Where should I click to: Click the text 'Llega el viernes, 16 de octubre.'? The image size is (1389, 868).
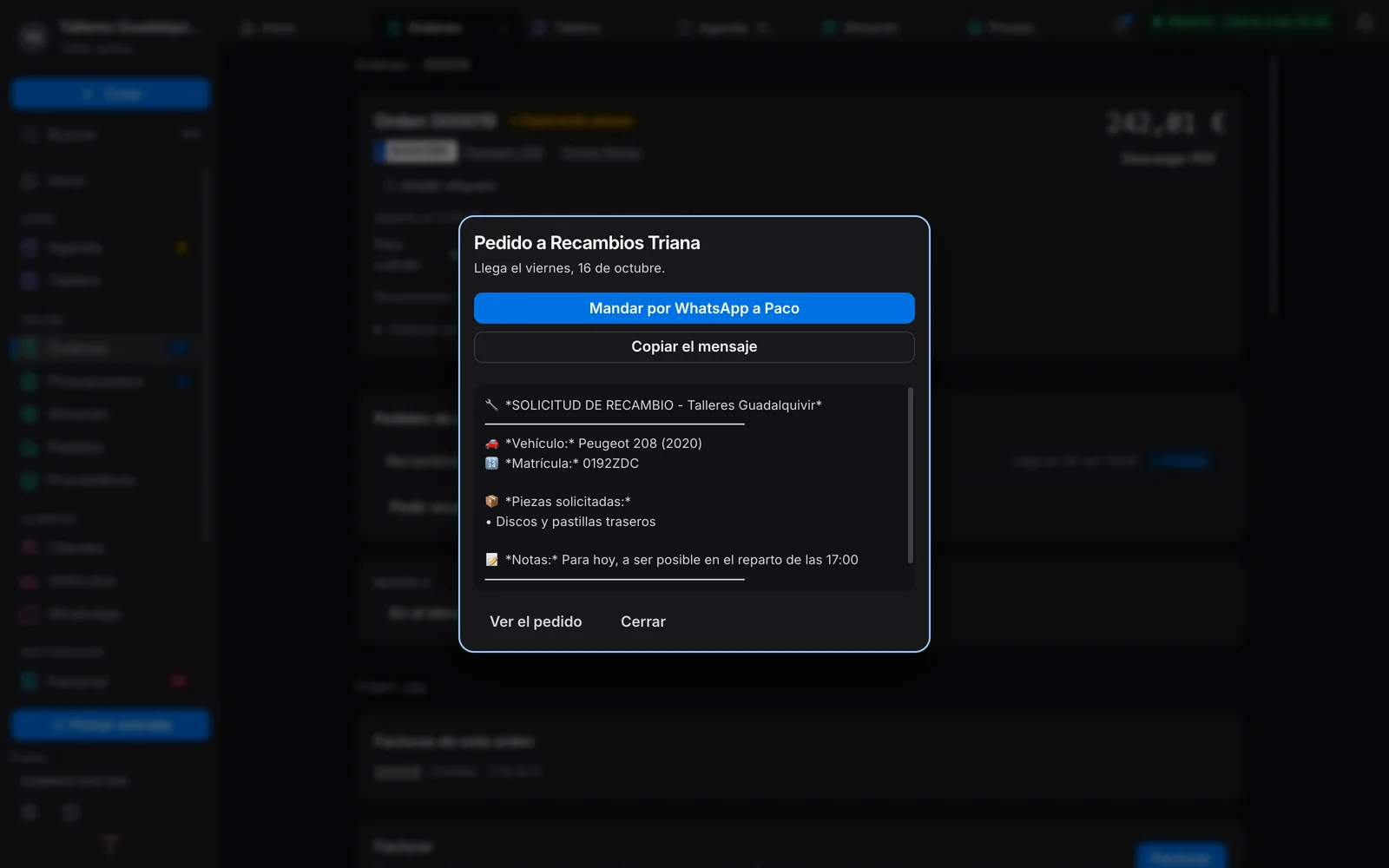(x=569, y=268)
